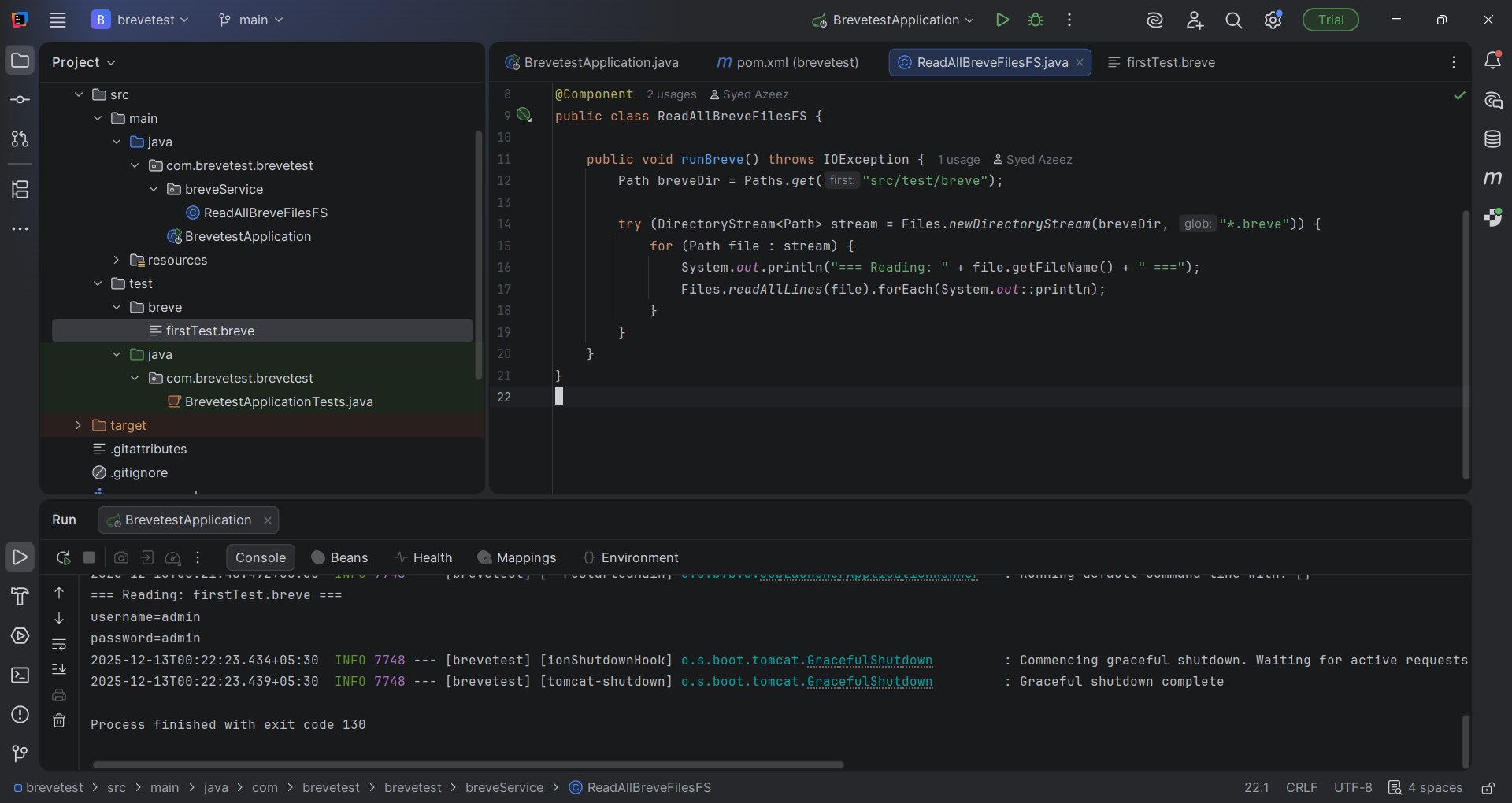Open the Structure tool window

tap(20, 189)
